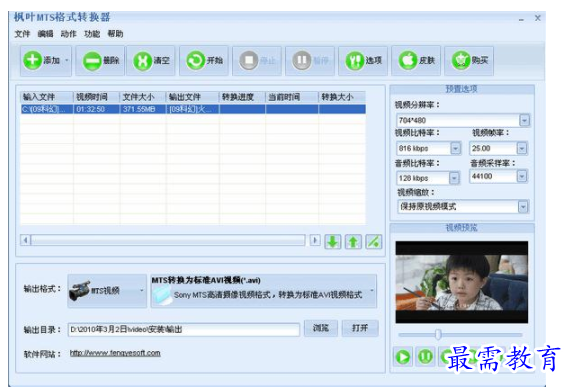Click the list's left scroll arrow

(25, 240)
